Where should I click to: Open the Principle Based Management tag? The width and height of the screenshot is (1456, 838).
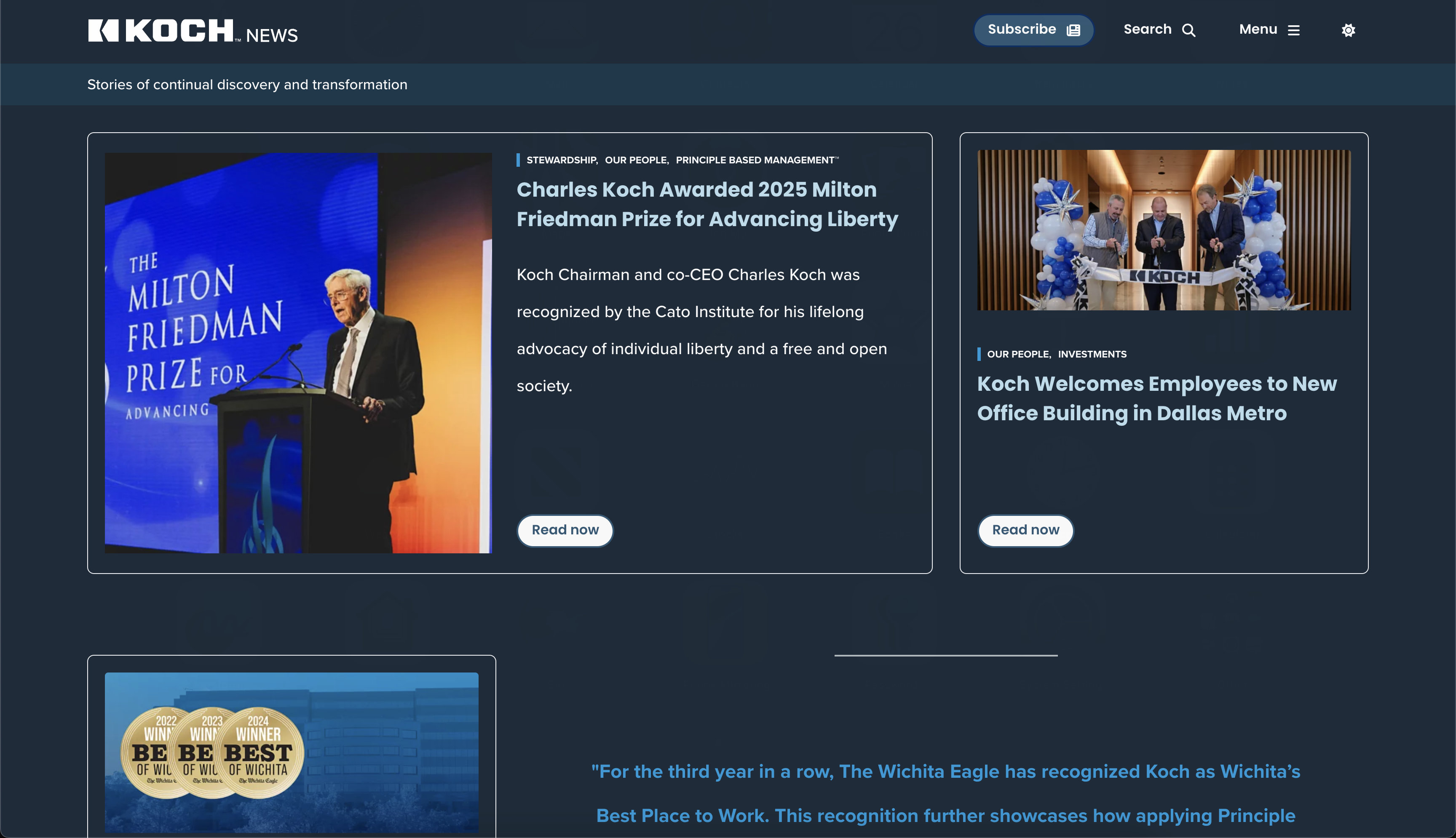(x=755, y=160)
